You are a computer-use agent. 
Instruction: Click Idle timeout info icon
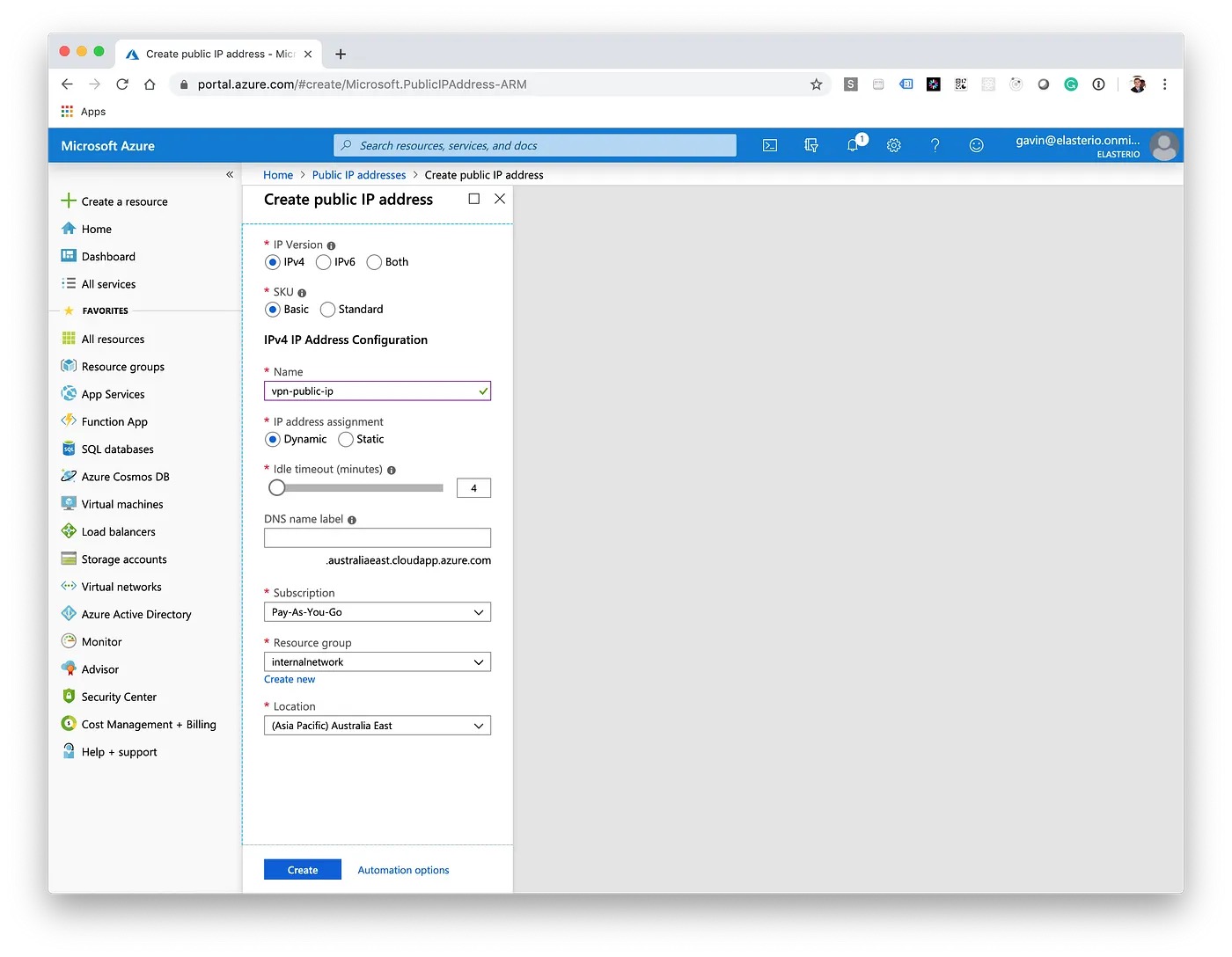(392, 470)
